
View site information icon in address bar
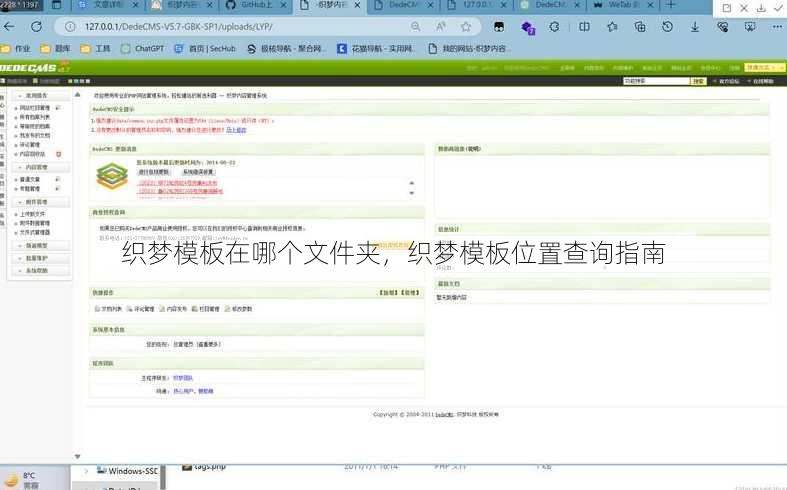tap(70, 27)
